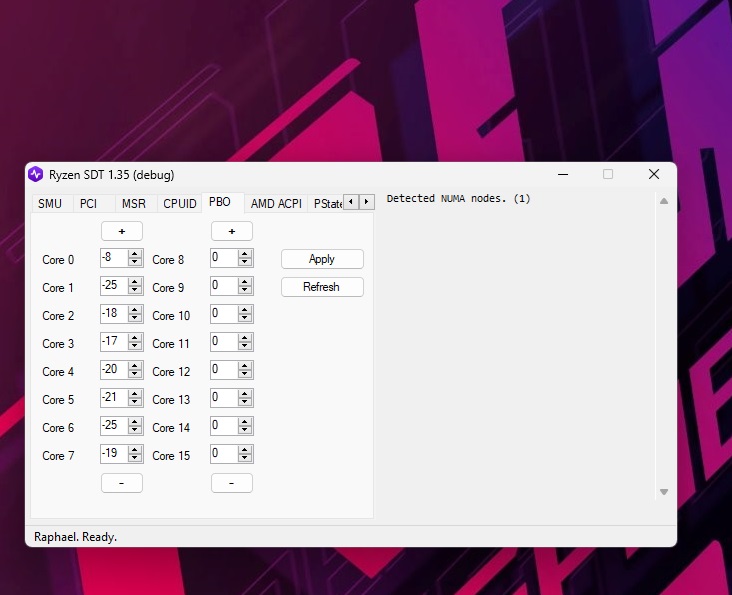Image resolution: width=732 pixels, height=595 pixels.
Task: Switch to the AMD ACPI tab
Action: pos(276,204)
